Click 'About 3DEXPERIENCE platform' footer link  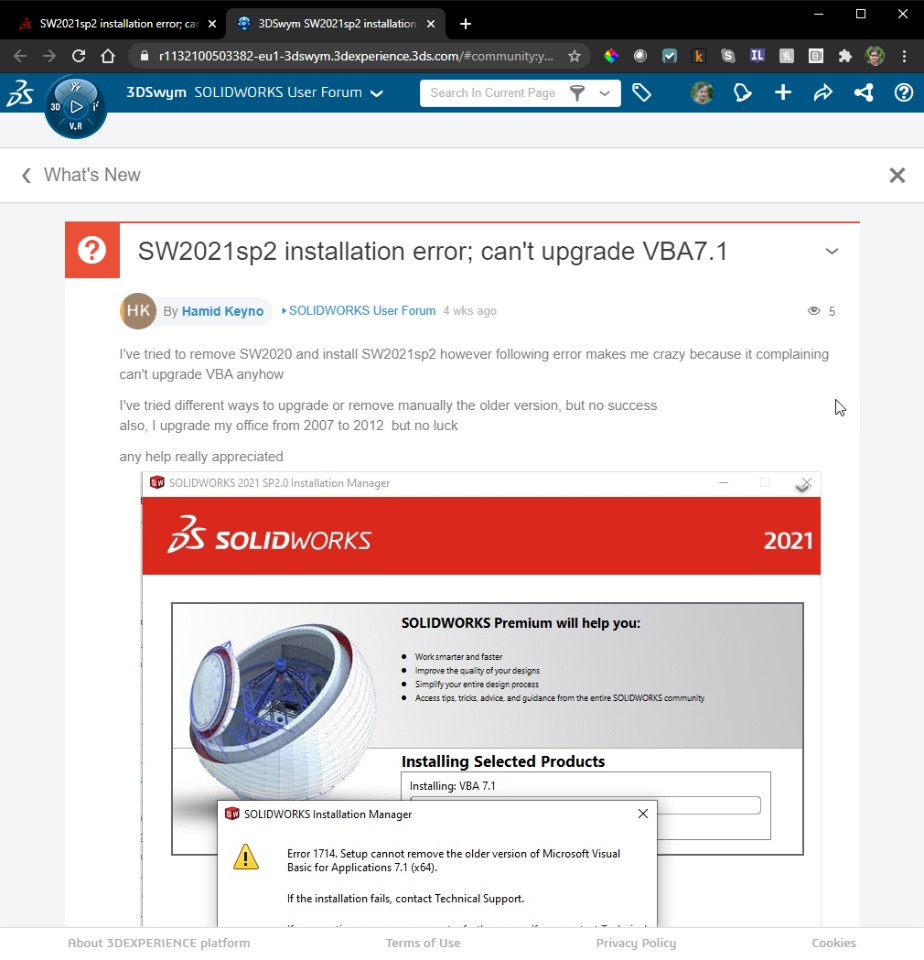159,943
